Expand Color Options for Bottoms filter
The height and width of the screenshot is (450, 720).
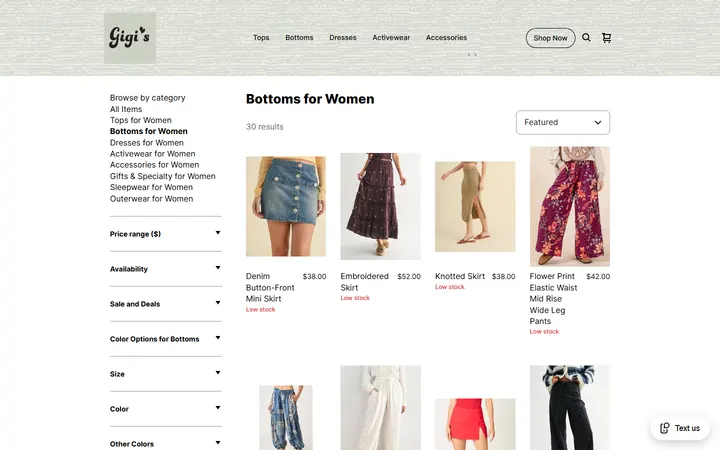[165, 339]
